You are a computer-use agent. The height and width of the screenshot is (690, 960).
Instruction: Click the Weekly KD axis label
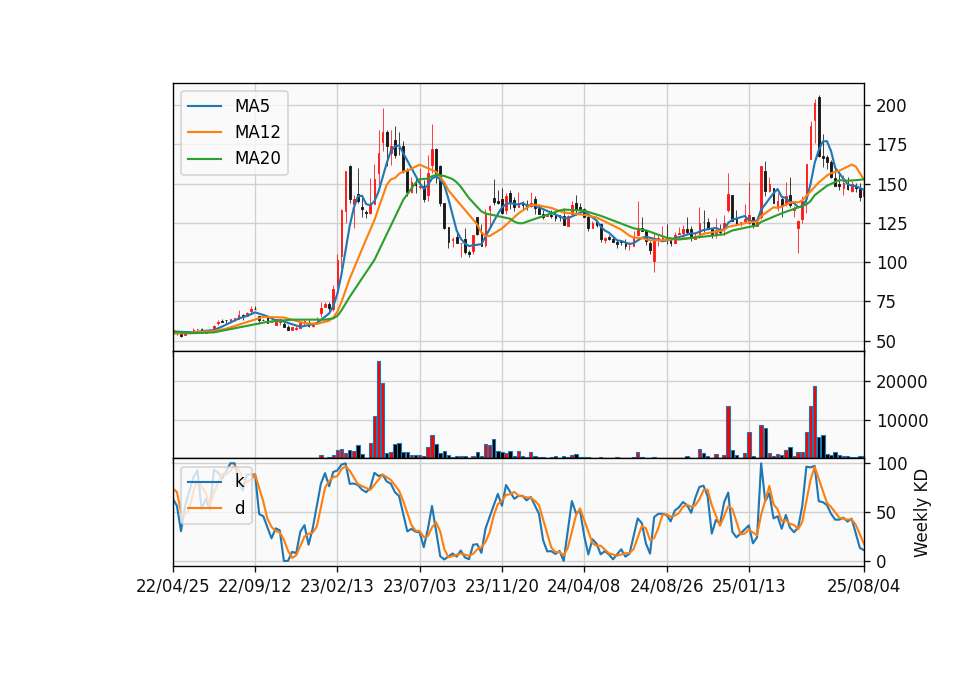[x=920, y=513]
